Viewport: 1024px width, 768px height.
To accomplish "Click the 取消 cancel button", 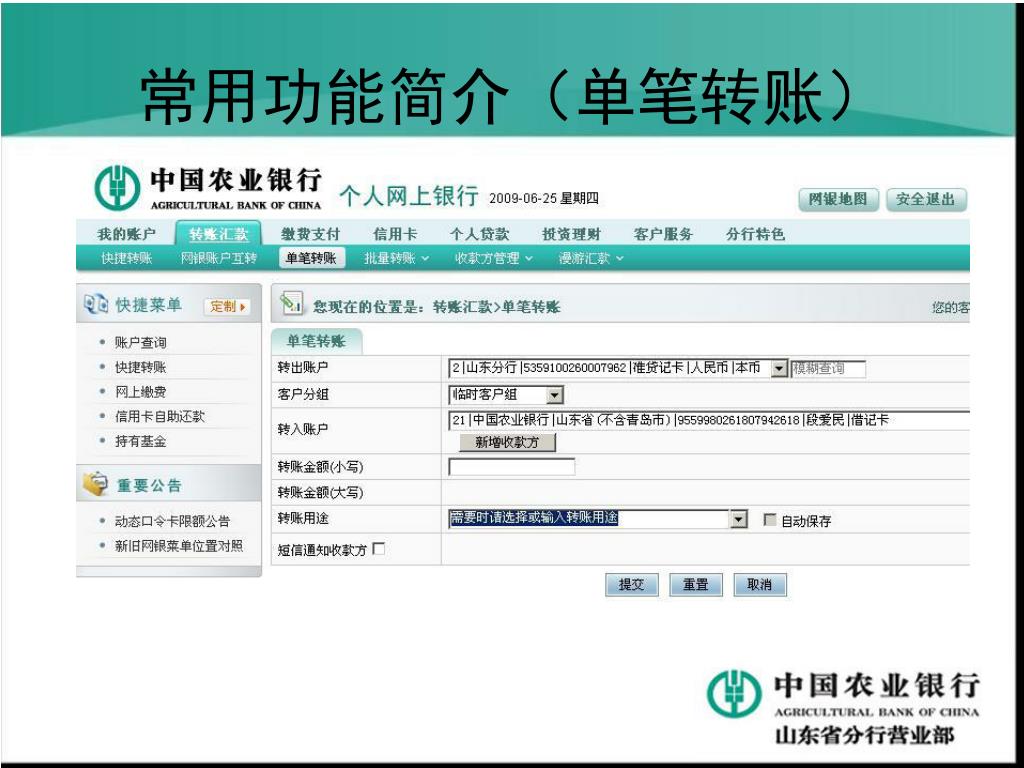I will (760, 584).
